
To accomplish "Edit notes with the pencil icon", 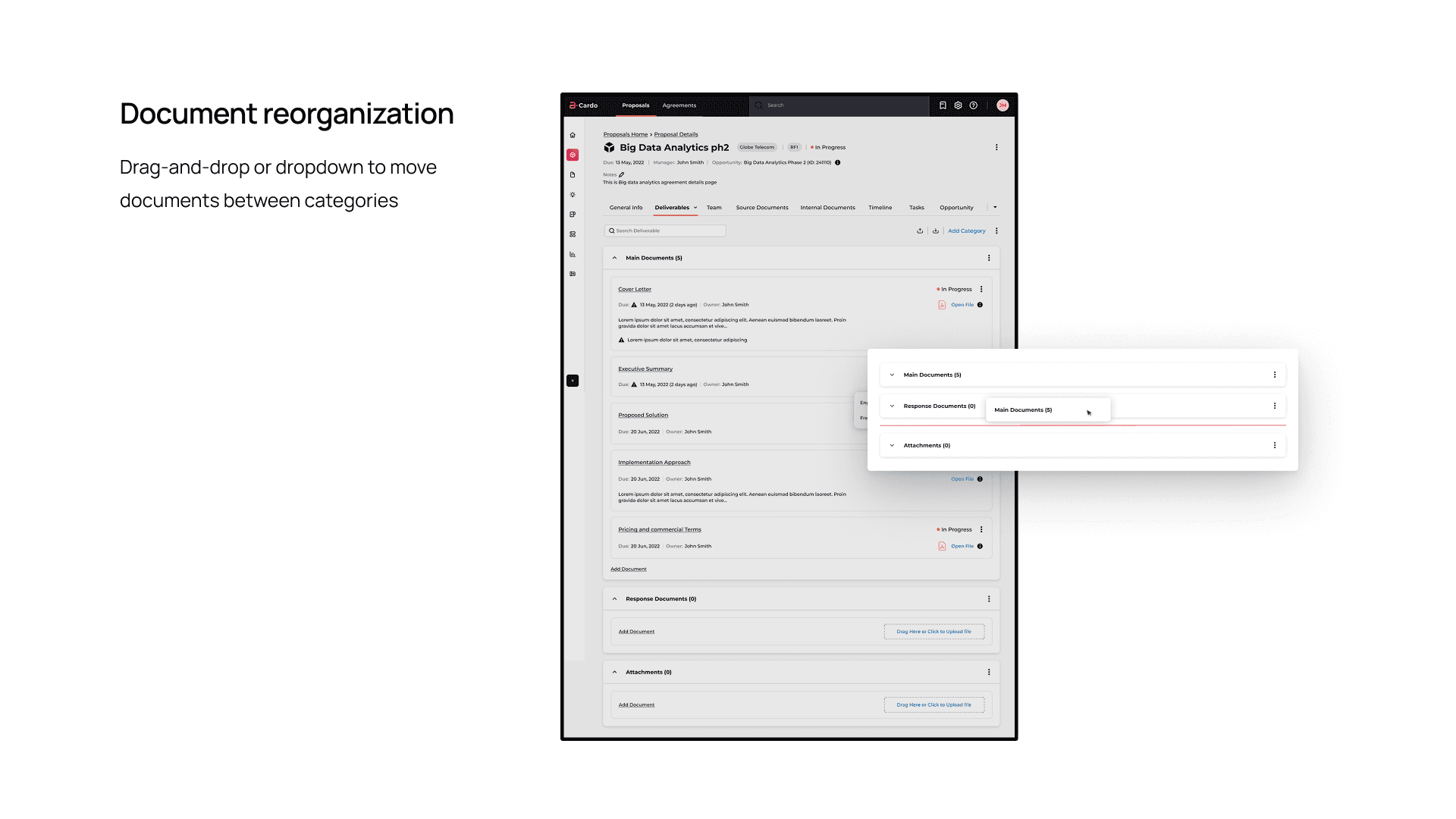I will point(622,174).
